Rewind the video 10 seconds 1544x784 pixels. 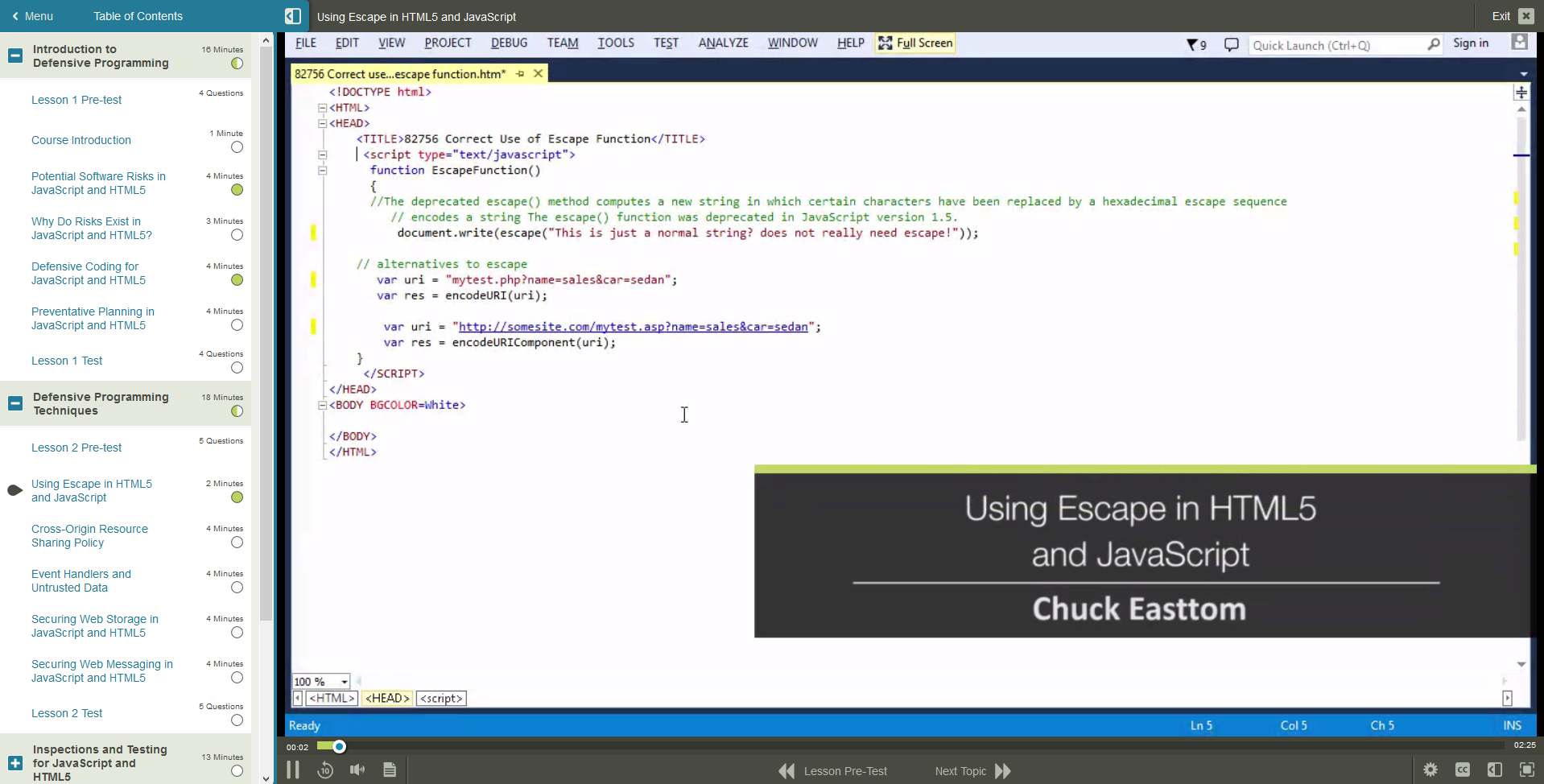pyautogui.click(x=325, y=770)
